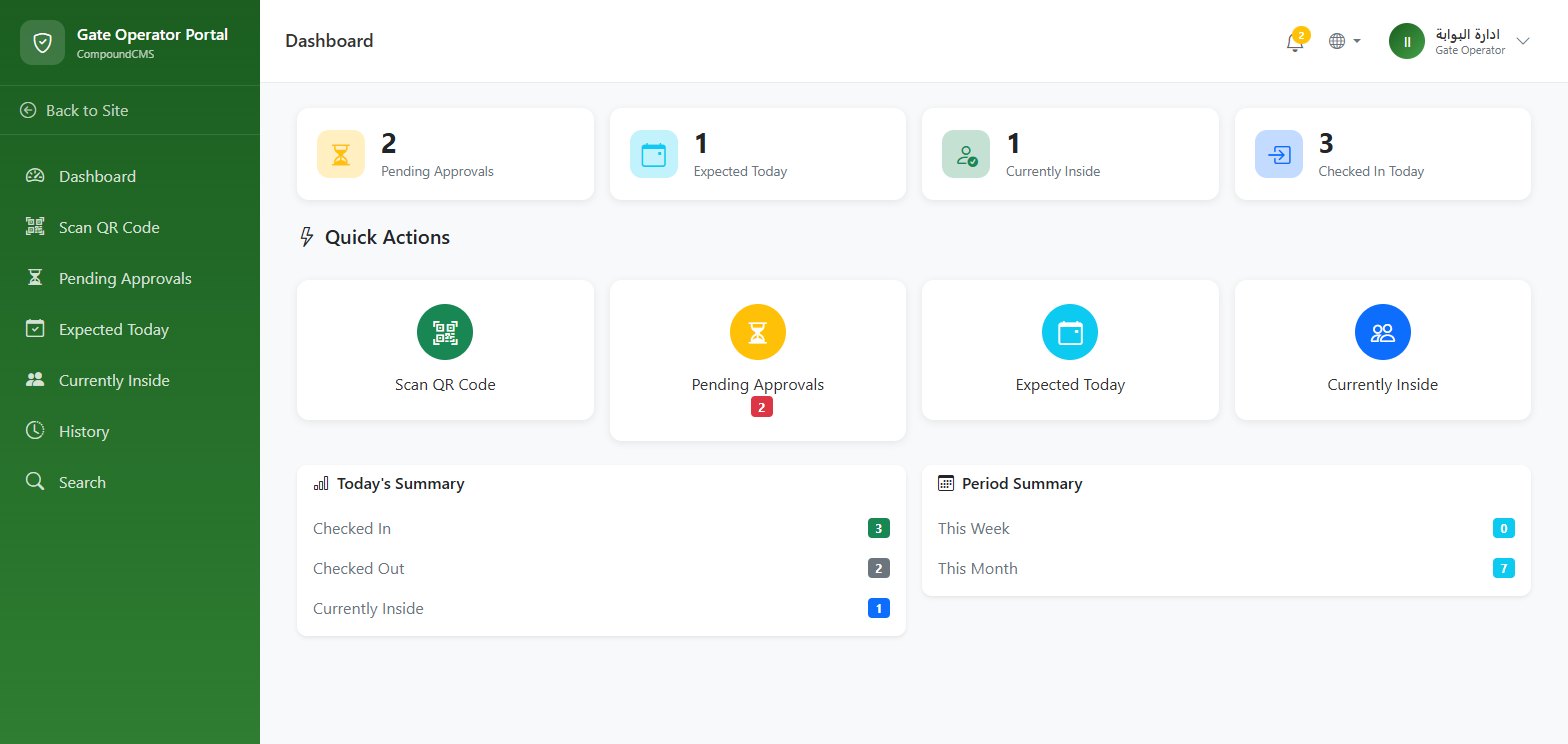Screen dimensions: 1568x744
Task: Click the Expected Today stat card
Action: click(758, 154)
